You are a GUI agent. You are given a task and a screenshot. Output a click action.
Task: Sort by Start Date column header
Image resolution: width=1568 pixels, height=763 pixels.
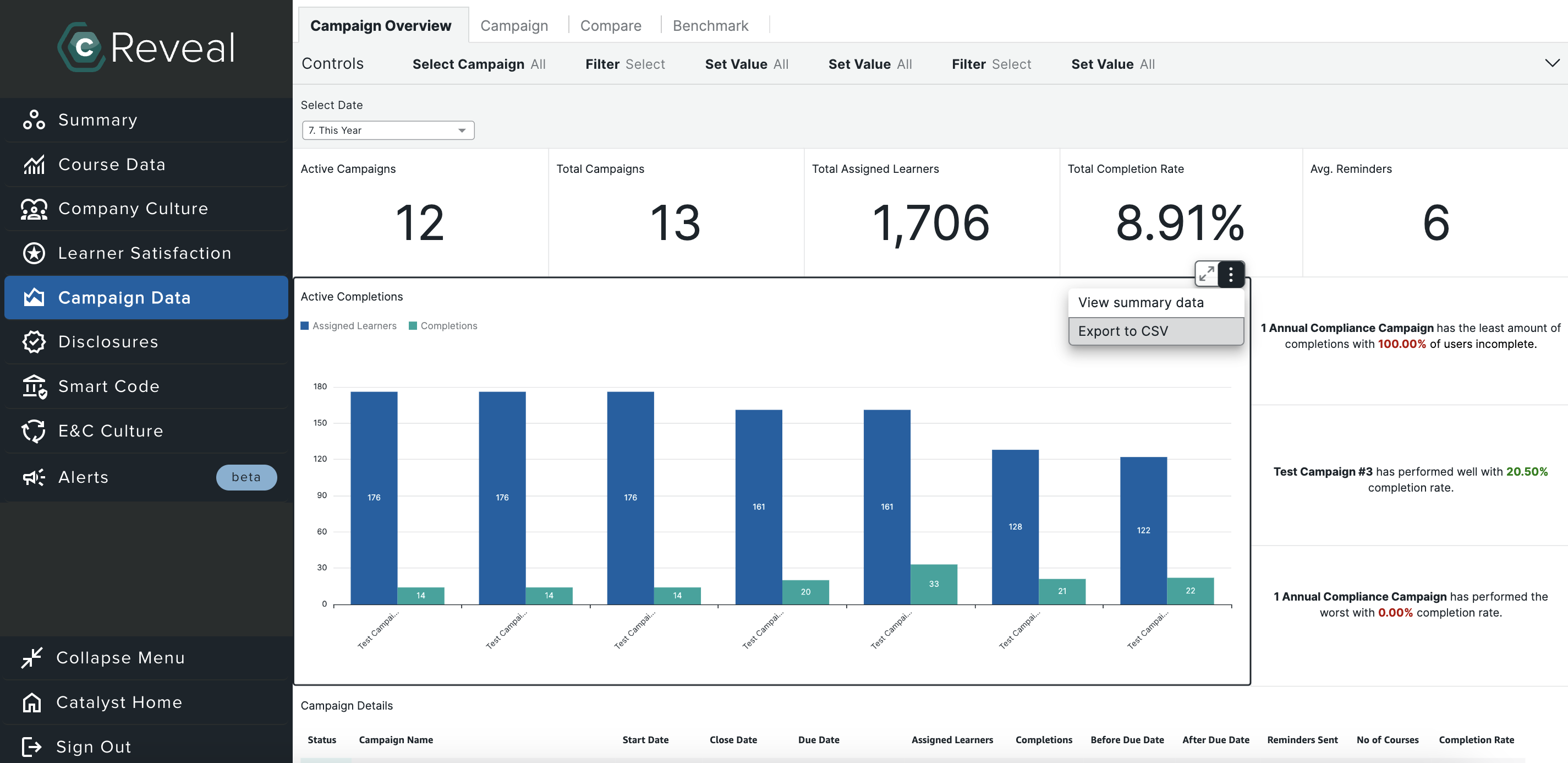click(x=645, y=740)
